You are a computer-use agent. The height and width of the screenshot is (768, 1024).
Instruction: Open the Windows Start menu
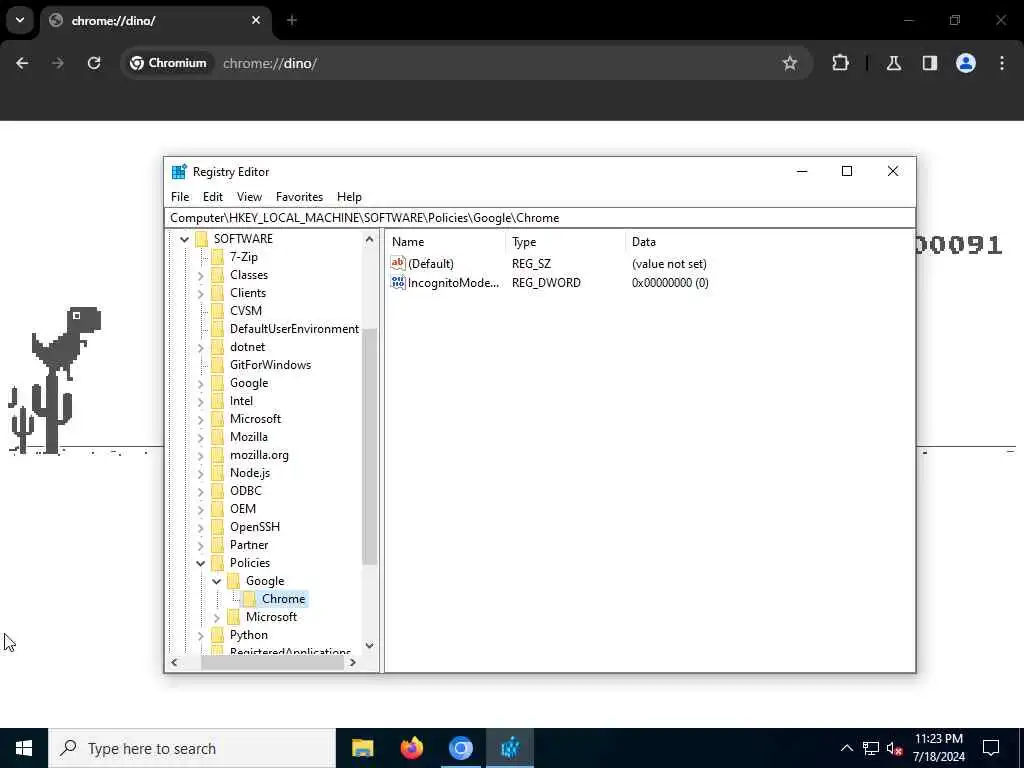24,748
